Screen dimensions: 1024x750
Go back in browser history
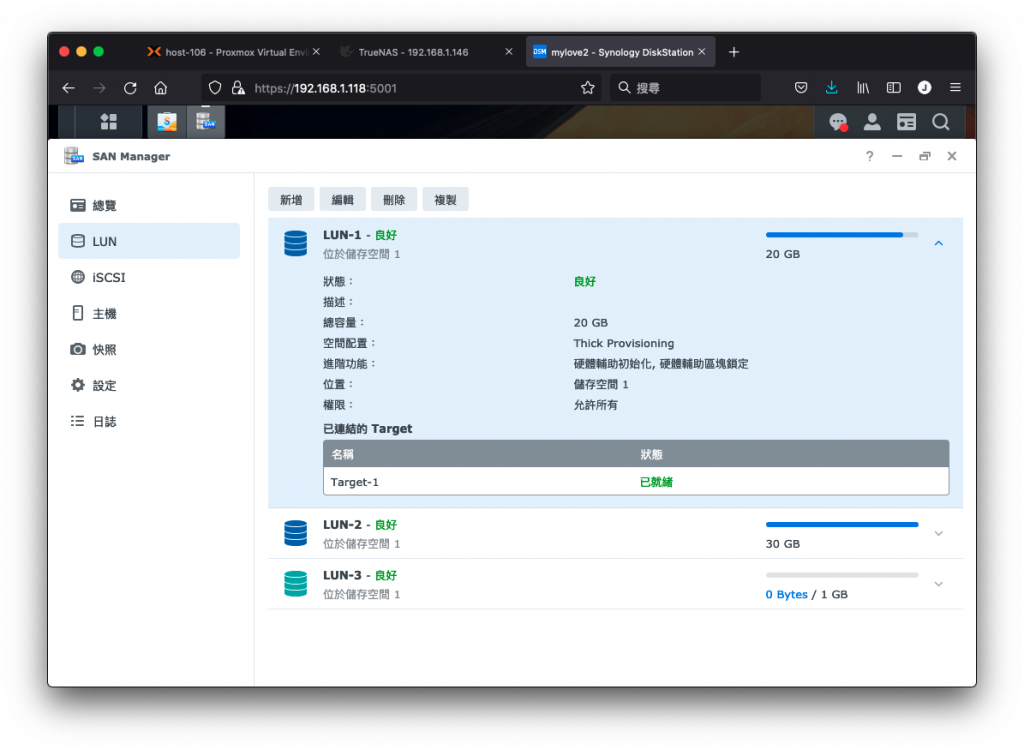click(69, 88)
